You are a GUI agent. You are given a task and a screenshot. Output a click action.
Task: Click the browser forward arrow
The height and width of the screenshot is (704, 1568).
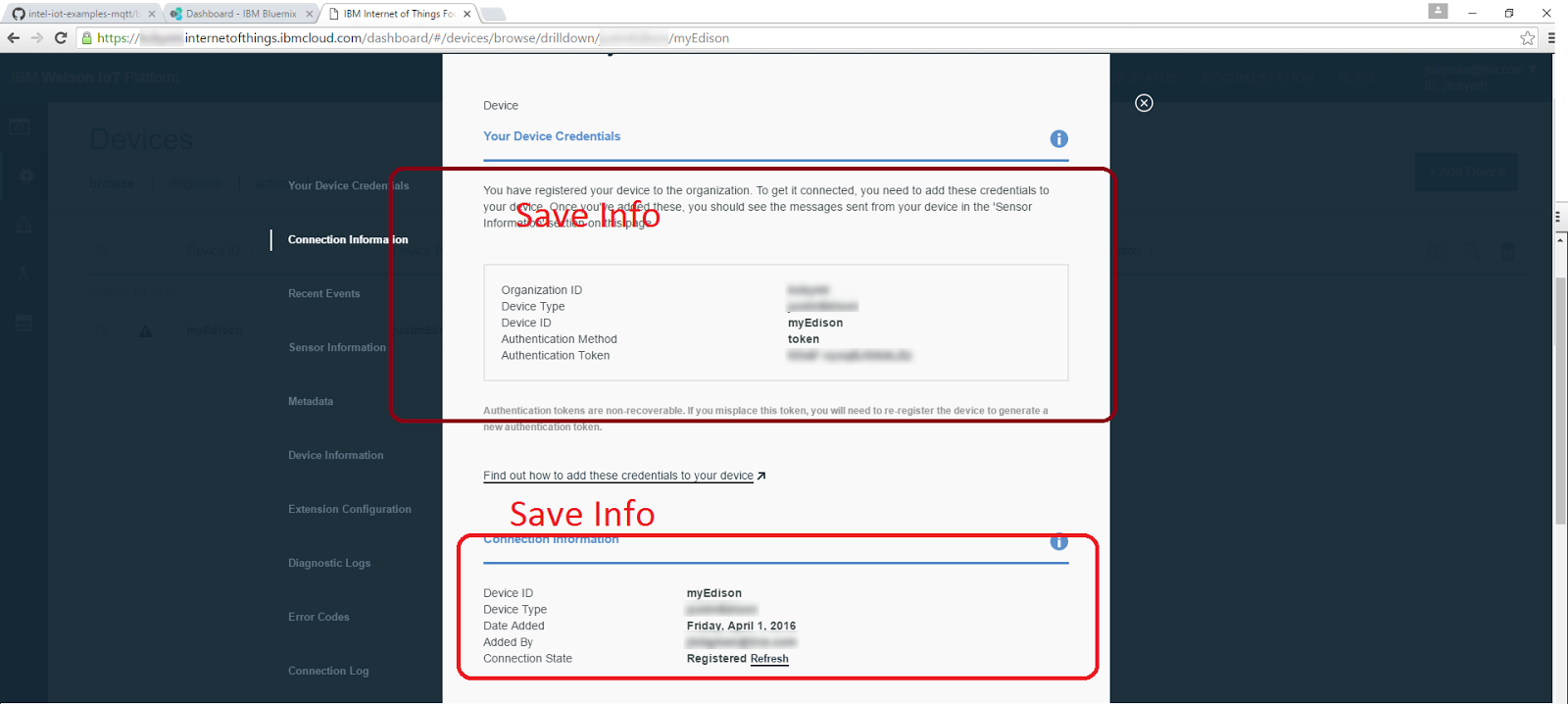point(37,38)
